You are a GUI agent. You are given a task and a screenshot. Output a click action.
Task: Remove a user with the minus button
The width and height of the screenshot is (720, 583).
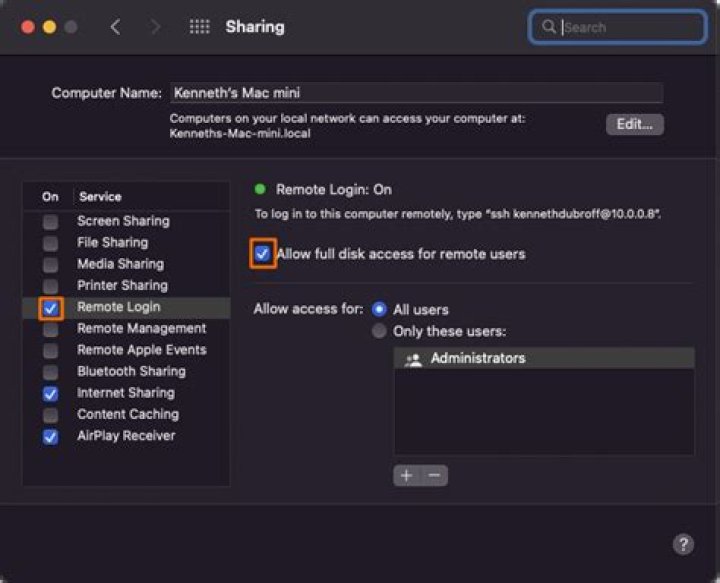434,475
